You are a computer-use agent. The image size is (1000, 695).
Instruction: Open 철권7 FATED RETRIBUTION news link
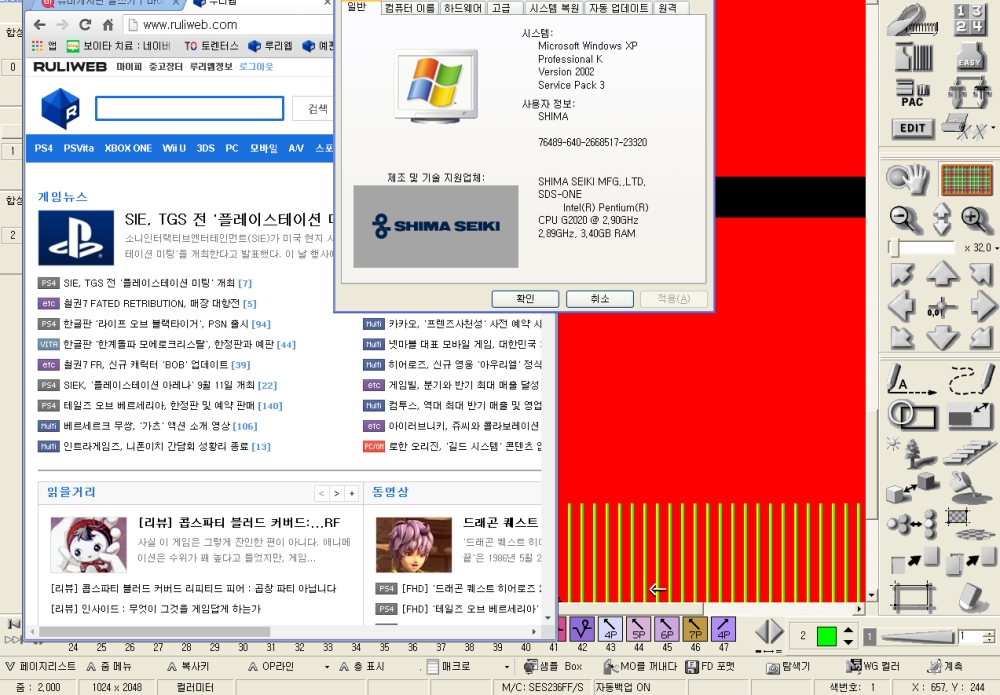152,304
